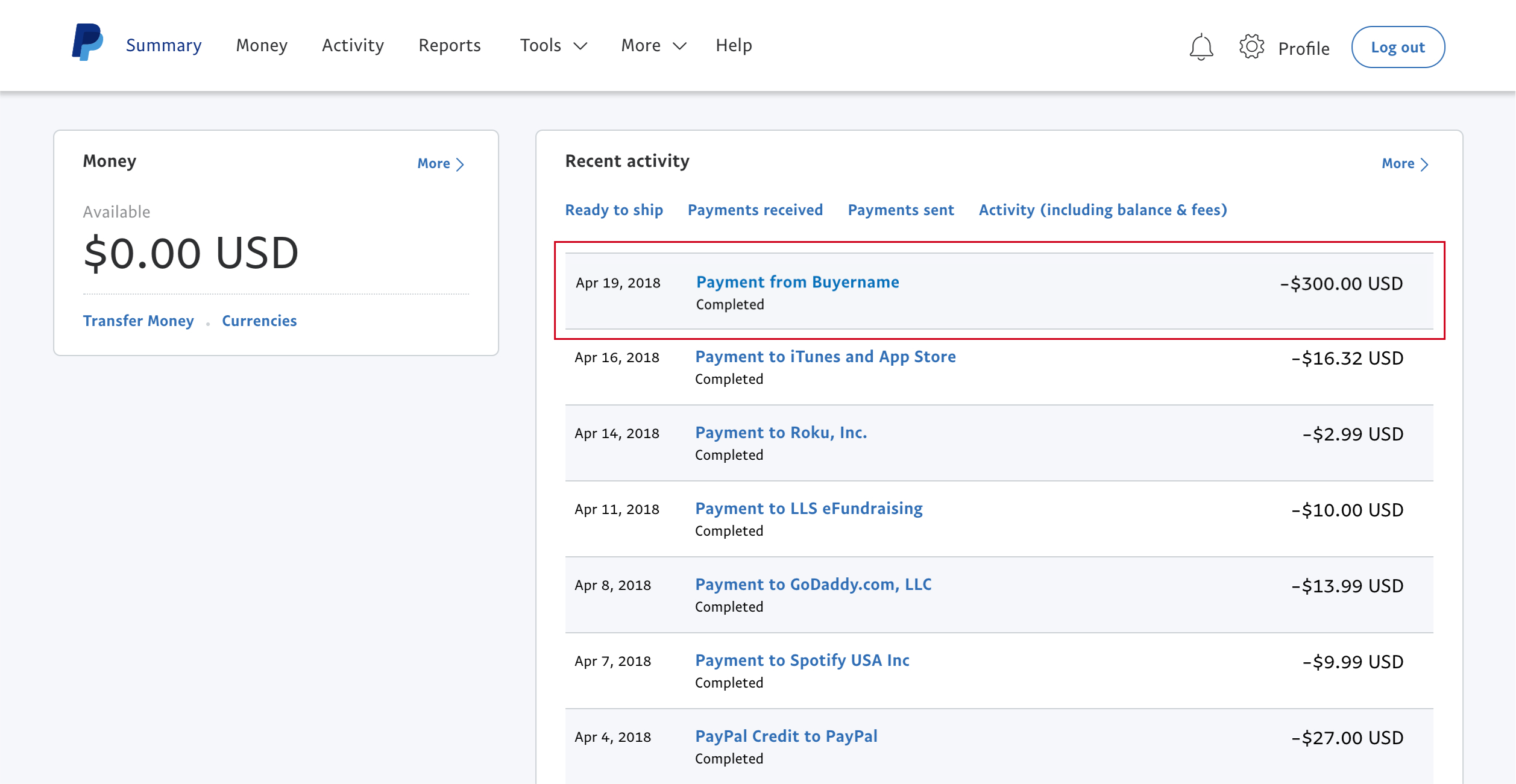The image size is (1516, 784).
Task: Show Payments received filter
Action: tap(755, 210)
